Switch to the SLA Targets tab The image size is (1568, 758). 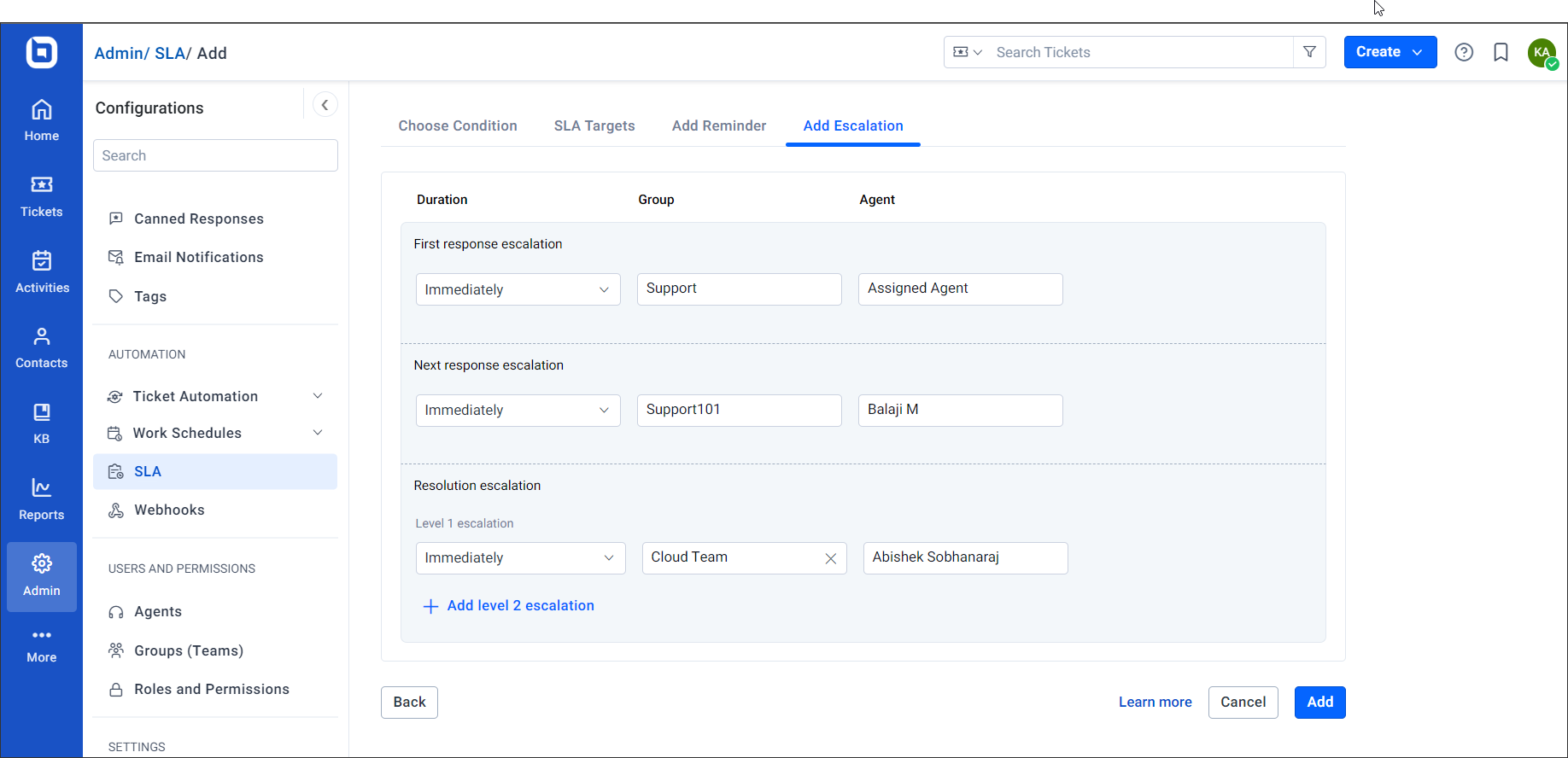[x=594, y=125]
